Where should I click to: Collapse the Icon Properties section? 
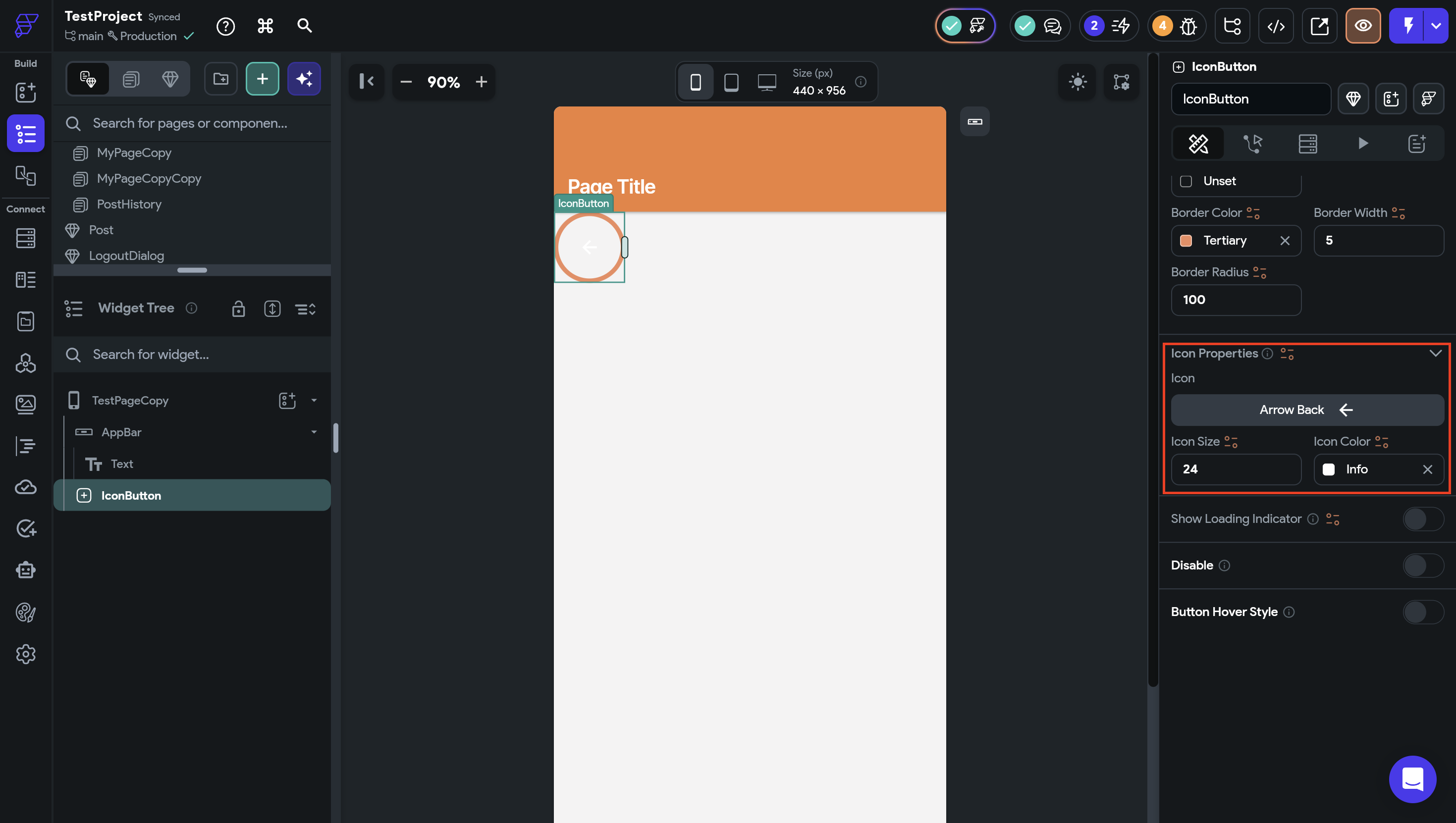click(1435, 353)
